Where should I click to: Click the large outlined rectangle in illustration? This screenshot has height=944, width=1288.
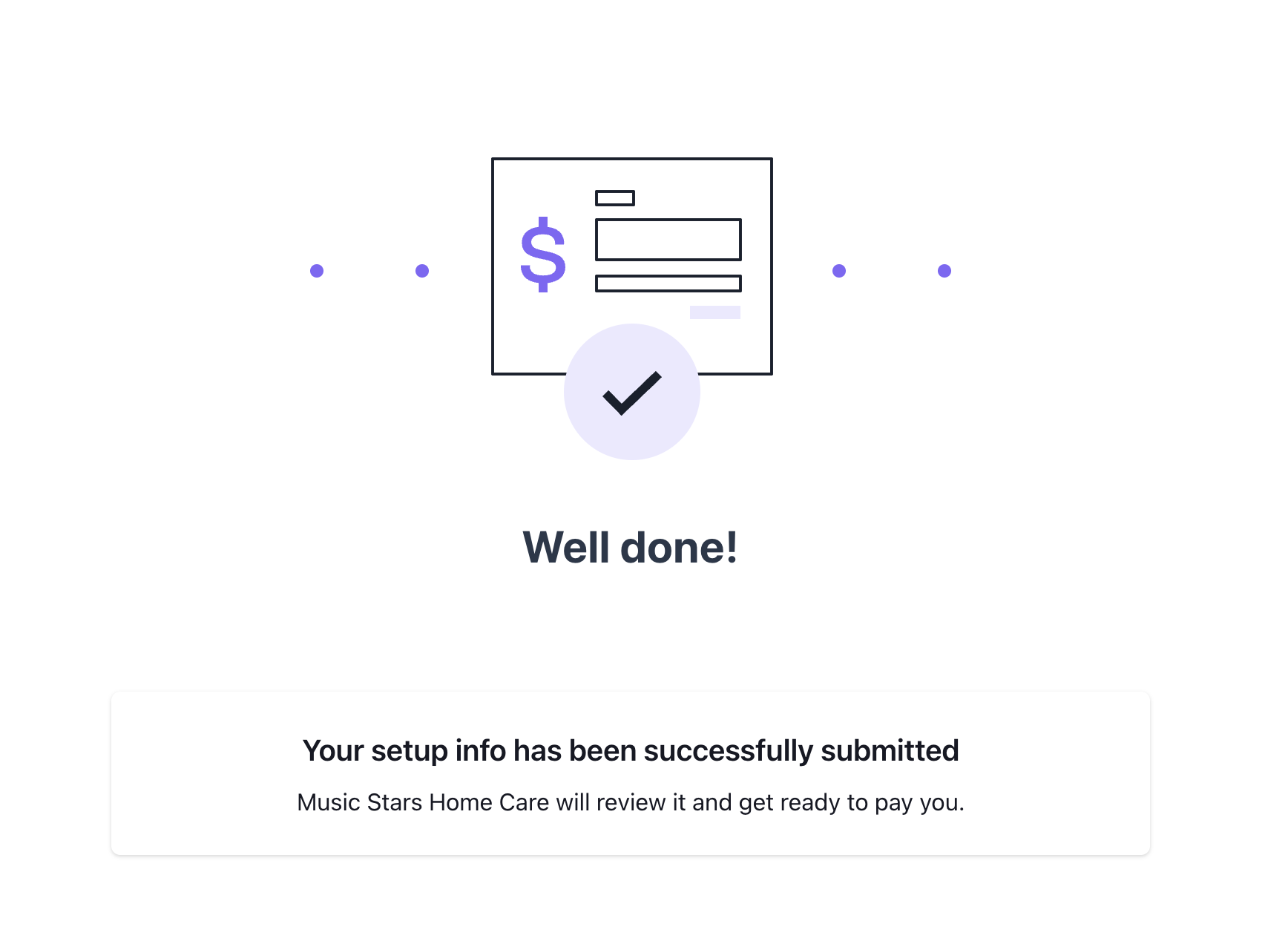[x=668, y=240]
